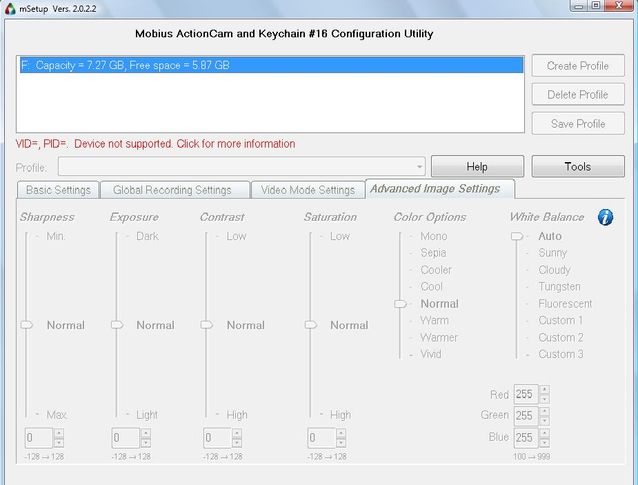Screen dimensions: 638x485
Task: Increase Blue value with up spinner
Action: pyautogui.click(x=544, y=433)
